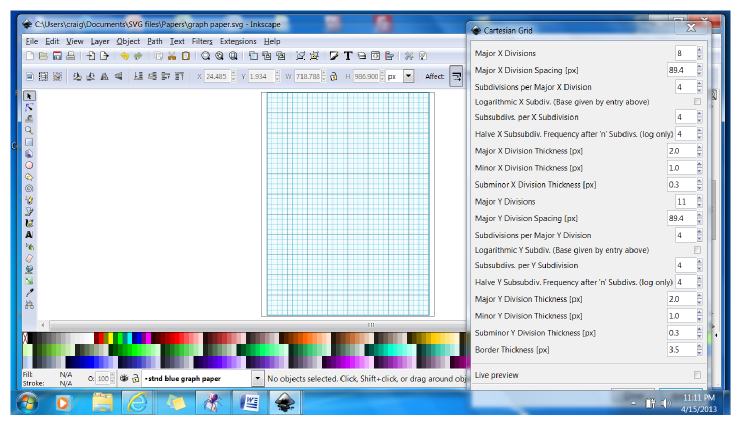
Task: Select the Rectangle tool
Action: [29, 142]
